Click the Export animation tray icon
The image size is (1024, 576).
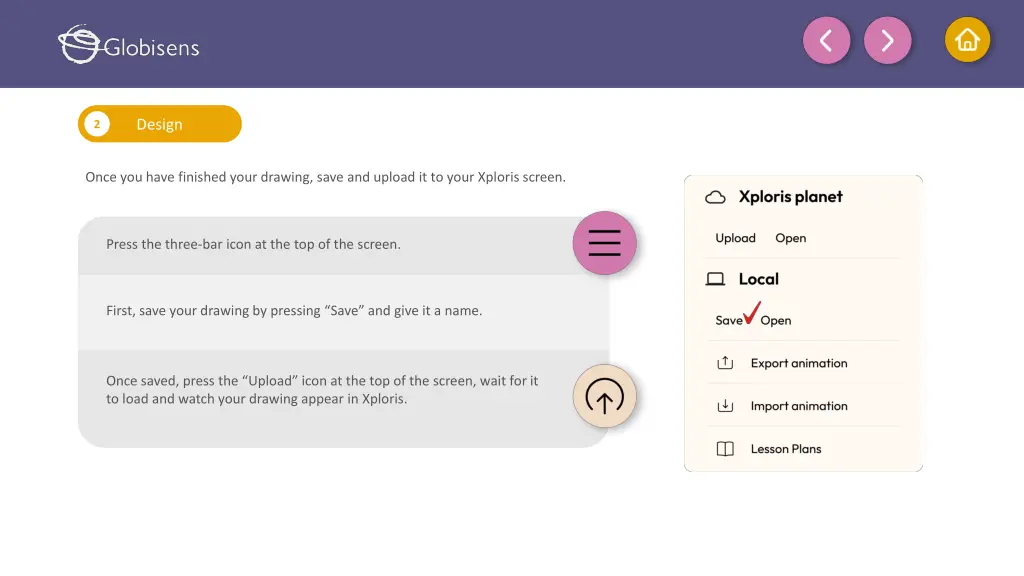(725, 363)
